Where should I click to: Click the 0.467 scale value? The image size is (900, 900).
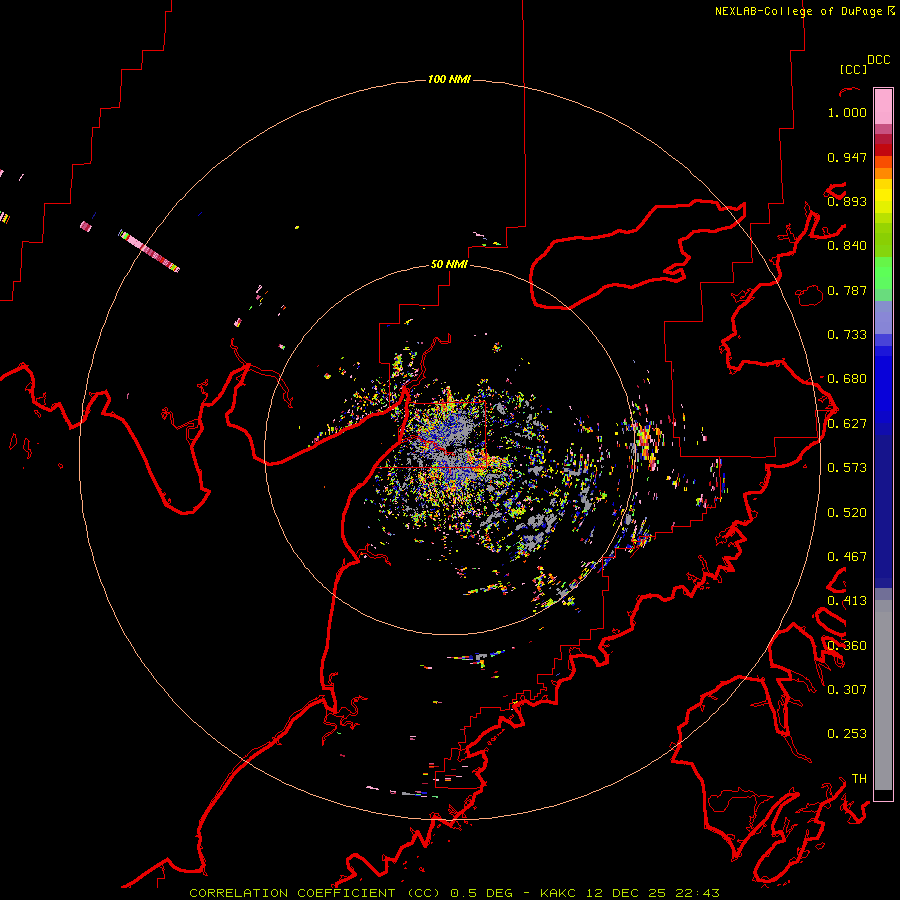tap(847, 557)
